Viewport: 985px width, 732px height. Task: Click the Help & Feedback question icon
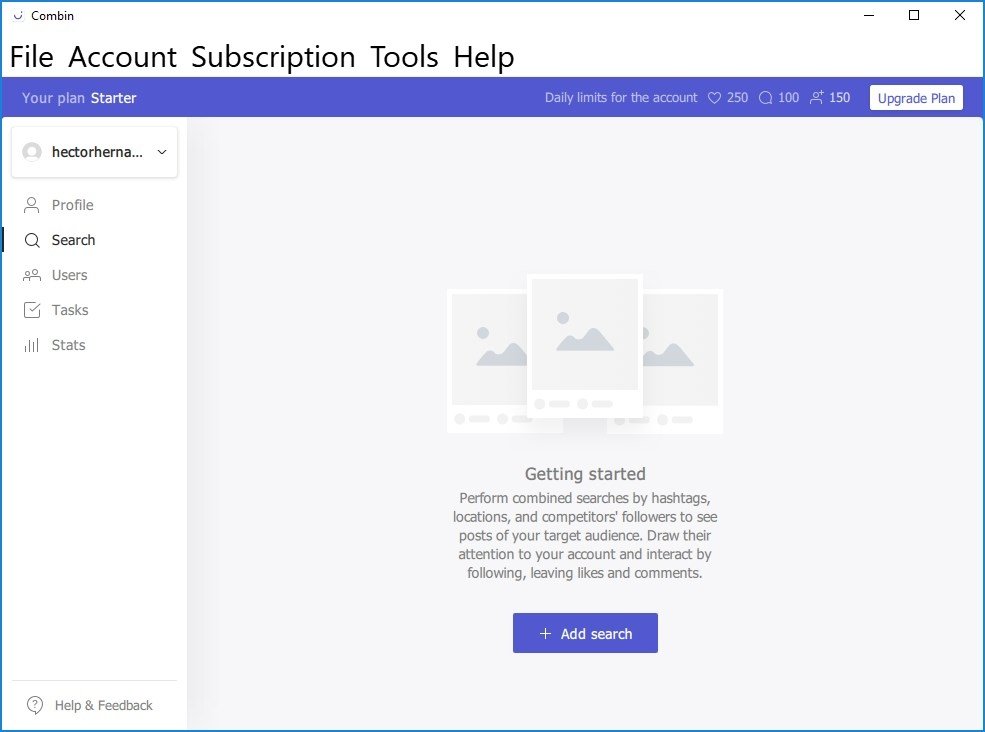35,705
